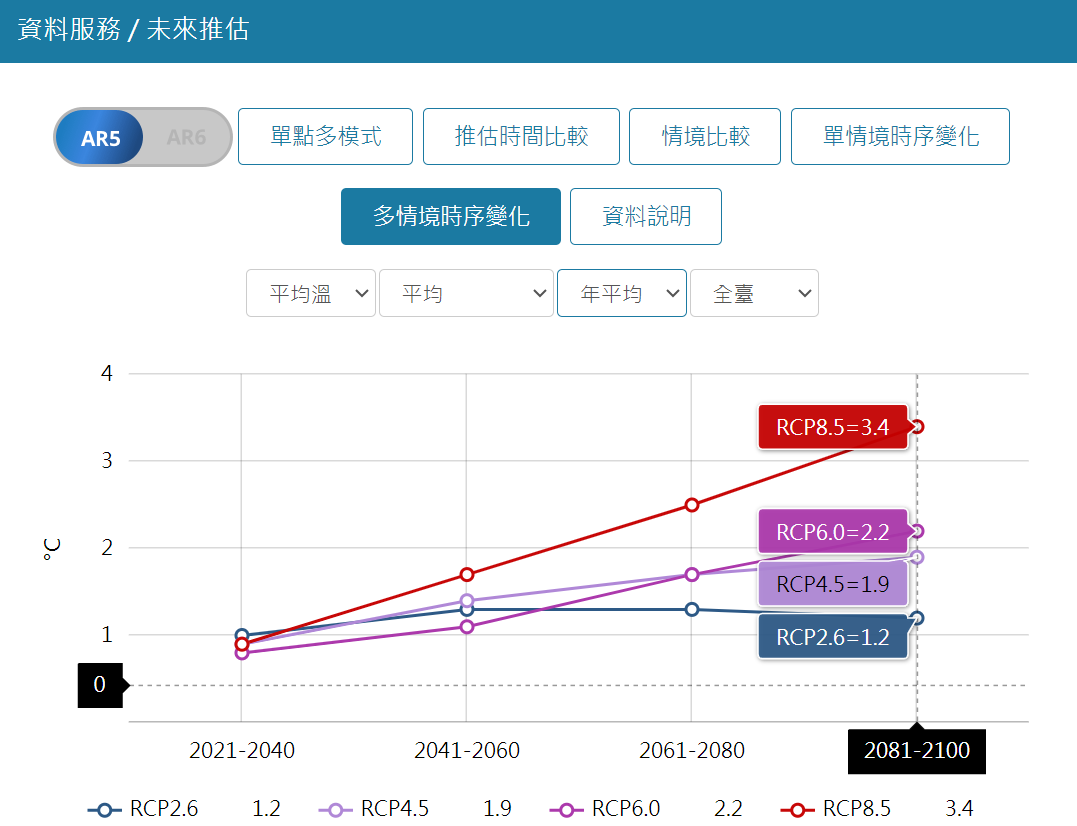Open the 推估時間比較 tab

click(521, 136)
